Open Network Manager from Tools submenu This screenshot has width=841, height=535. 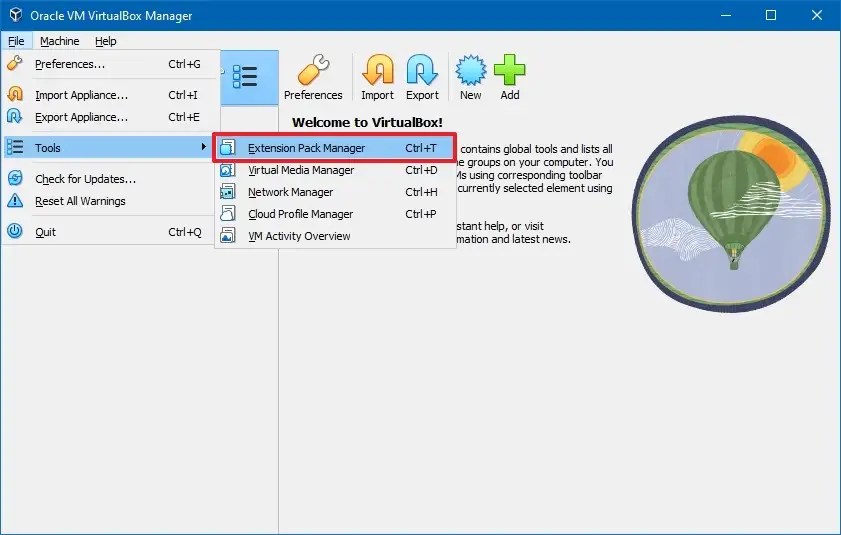click(x=335, y=192)
